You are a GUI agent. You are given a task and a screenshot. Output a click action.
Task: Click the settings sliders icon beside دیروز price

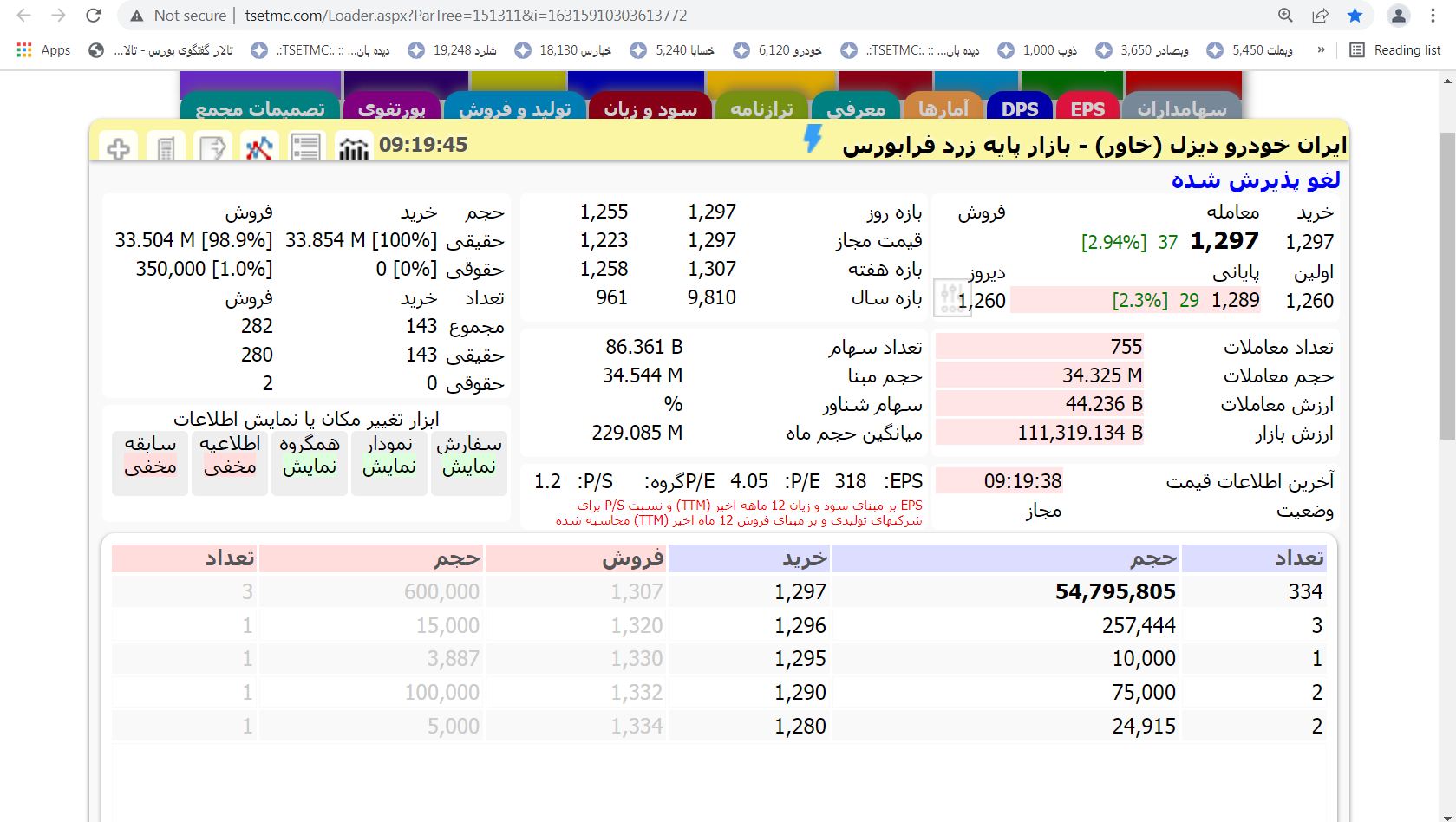[x=950, y=297]
